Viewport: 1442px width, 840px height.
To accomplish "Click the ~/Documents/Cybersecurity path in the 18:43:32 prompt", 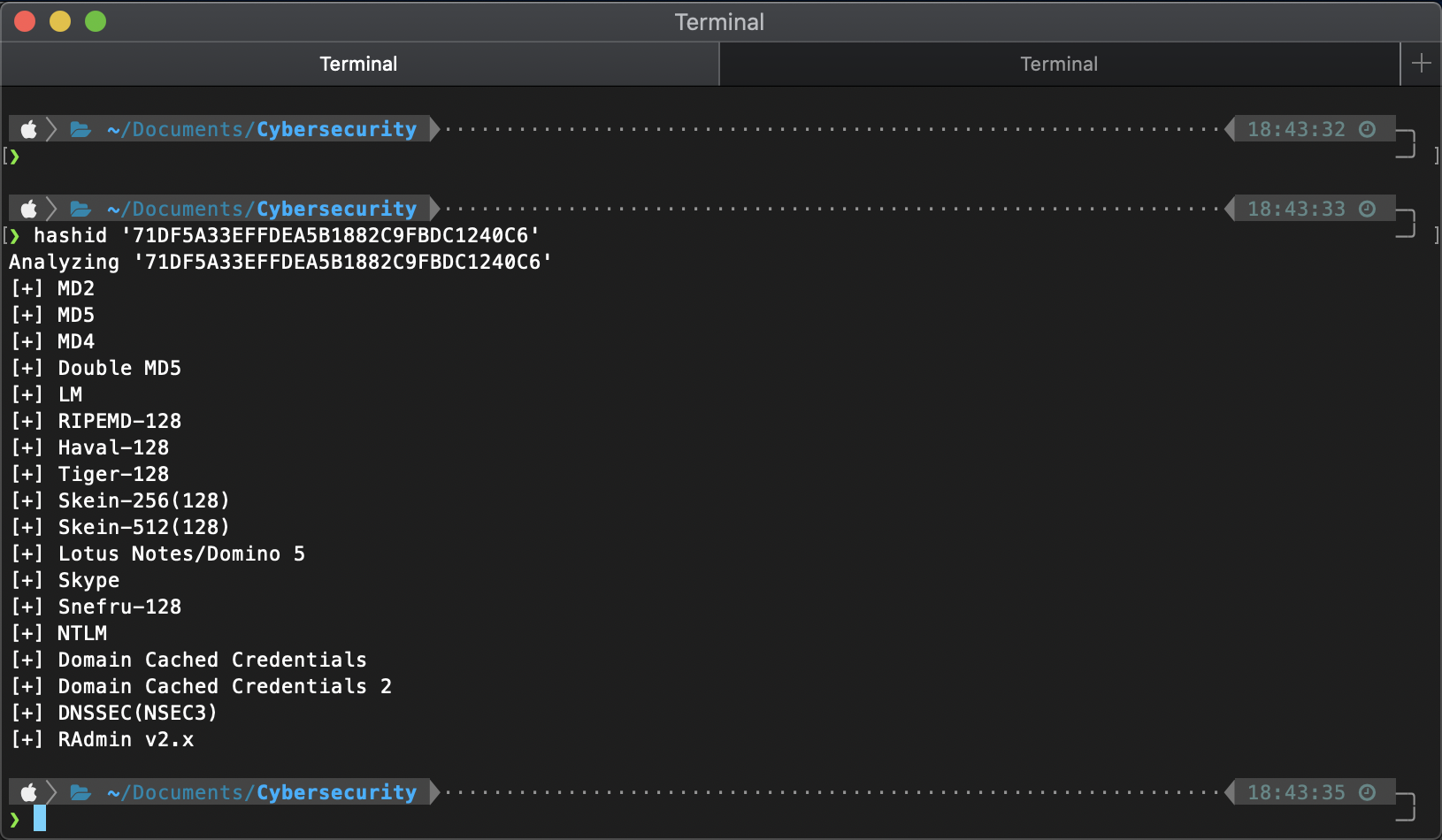I will coord(262,129).
